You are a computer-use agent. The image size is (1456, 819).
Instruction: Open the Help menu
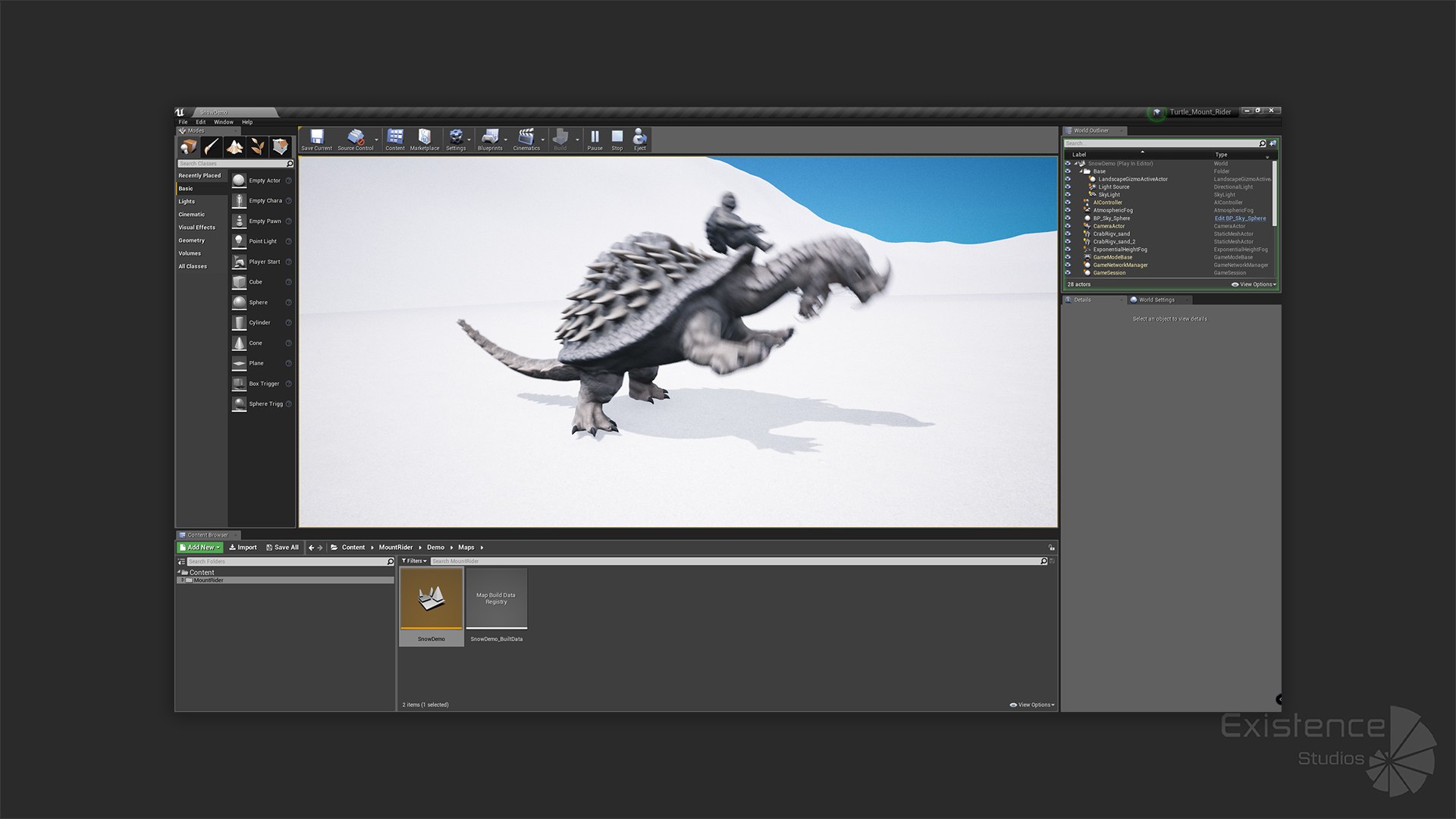point(247,122)
